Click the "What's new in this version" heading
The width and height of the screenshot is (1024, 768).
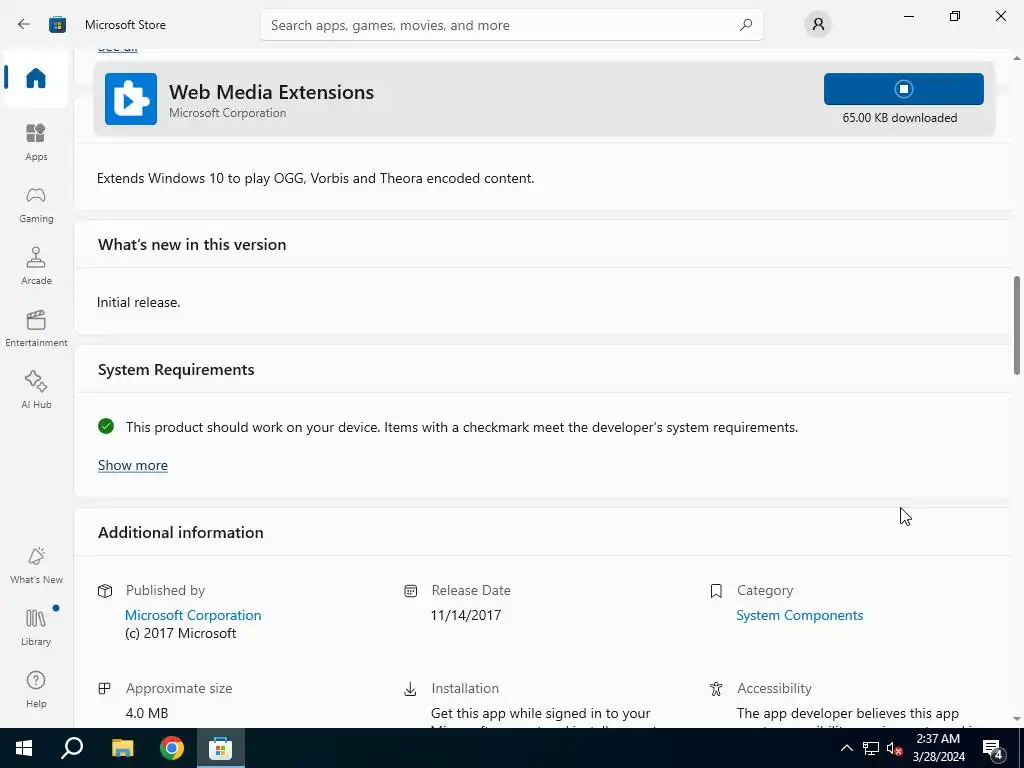[192, 244]
